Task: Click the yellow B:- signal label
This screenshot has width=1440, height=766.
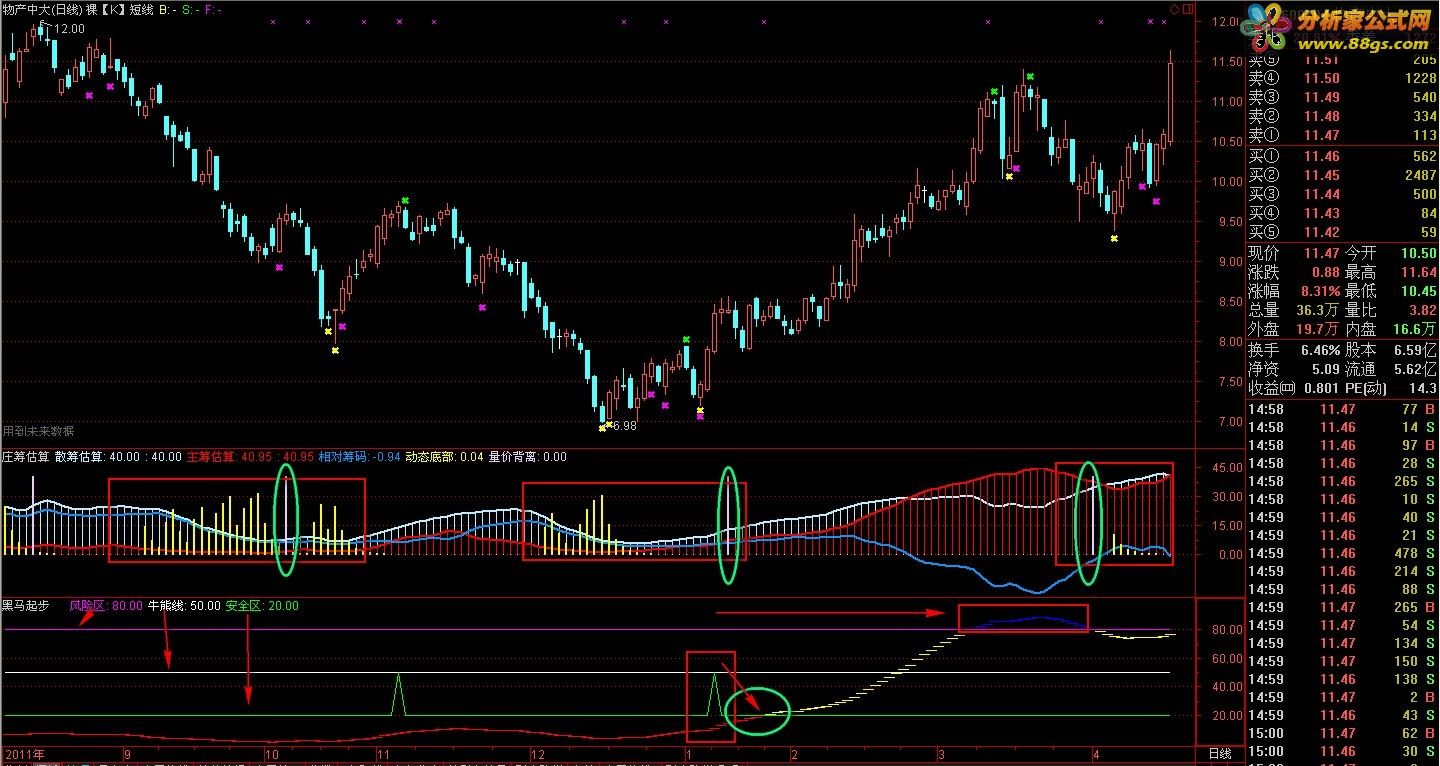Action: click(x=167, y=9)
